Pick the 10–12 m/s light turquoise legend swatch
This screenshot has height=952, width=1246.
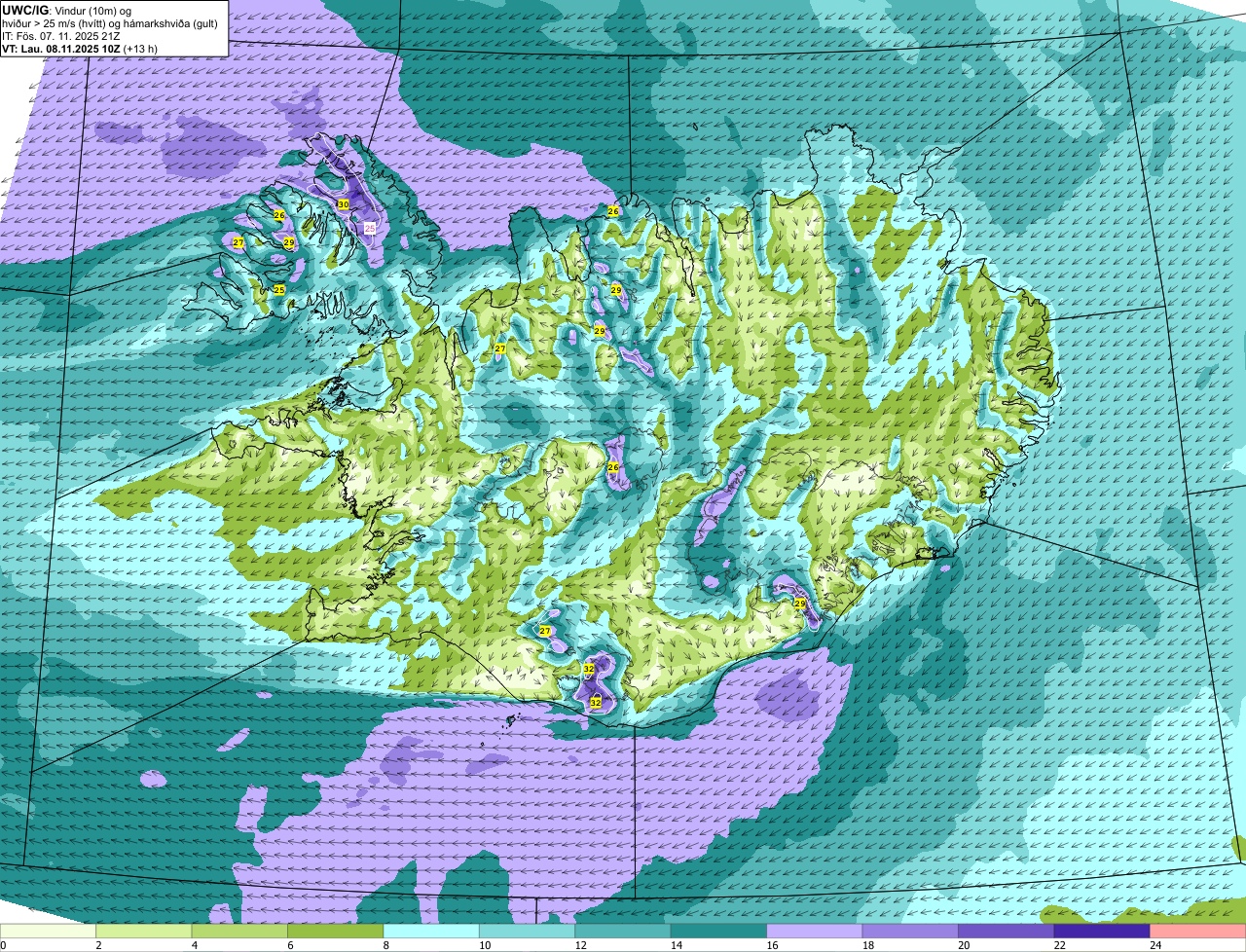528,932
